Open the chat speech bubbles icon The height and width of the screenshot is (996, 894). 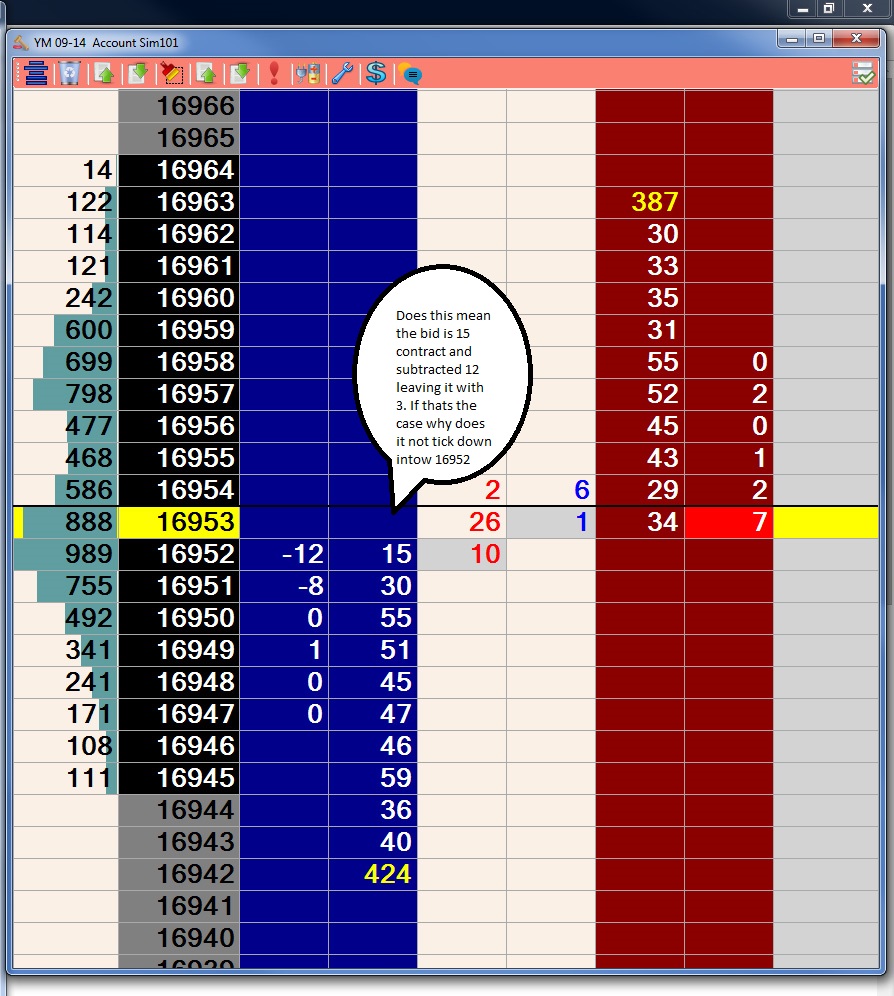[410, 74]
